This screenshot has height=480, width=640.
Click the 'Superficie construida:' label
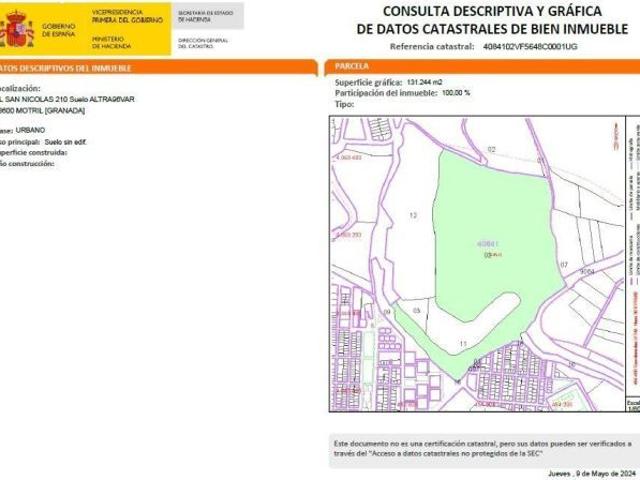point(33,153)
